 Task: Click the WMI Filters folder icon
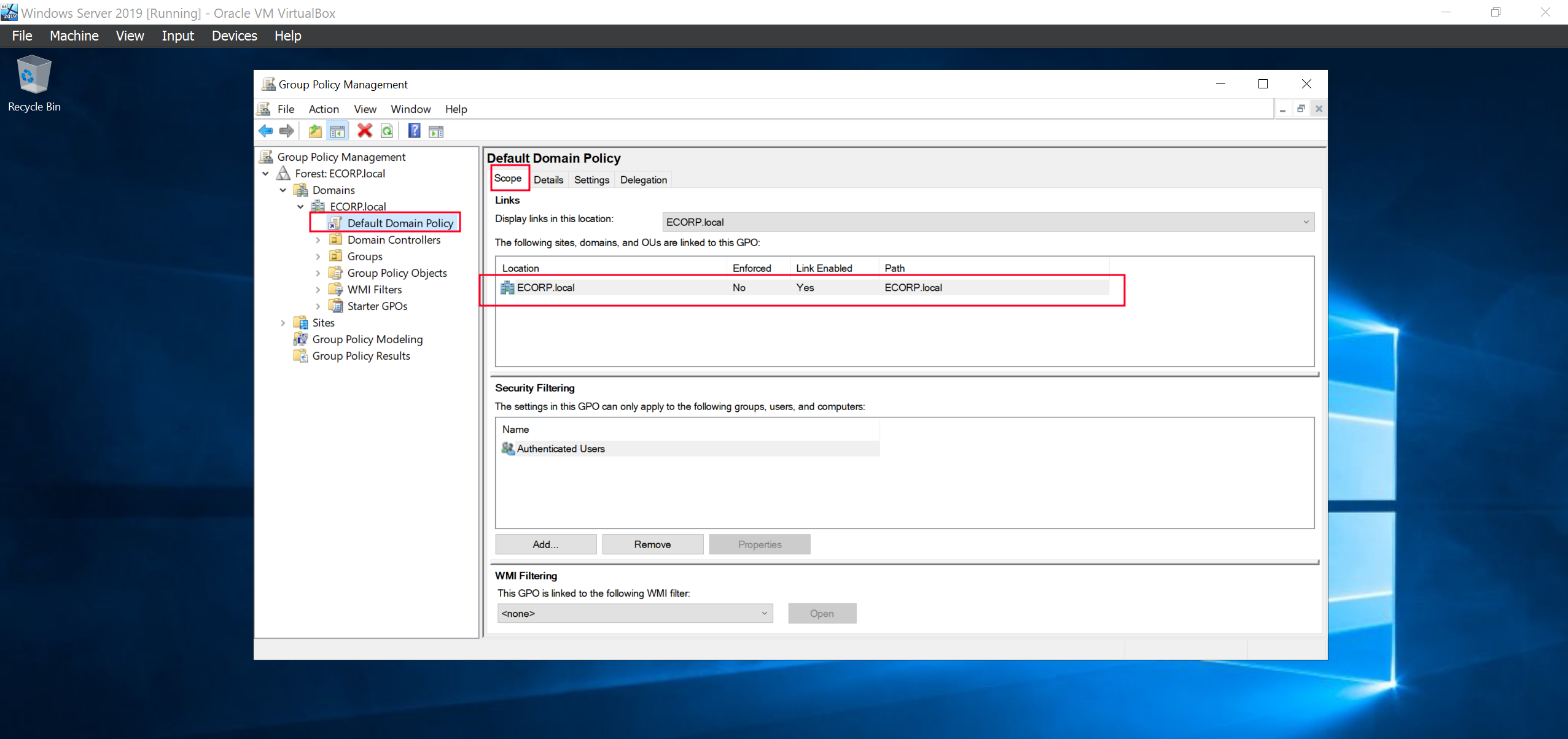pyautogui.click(x=336, y=289)
